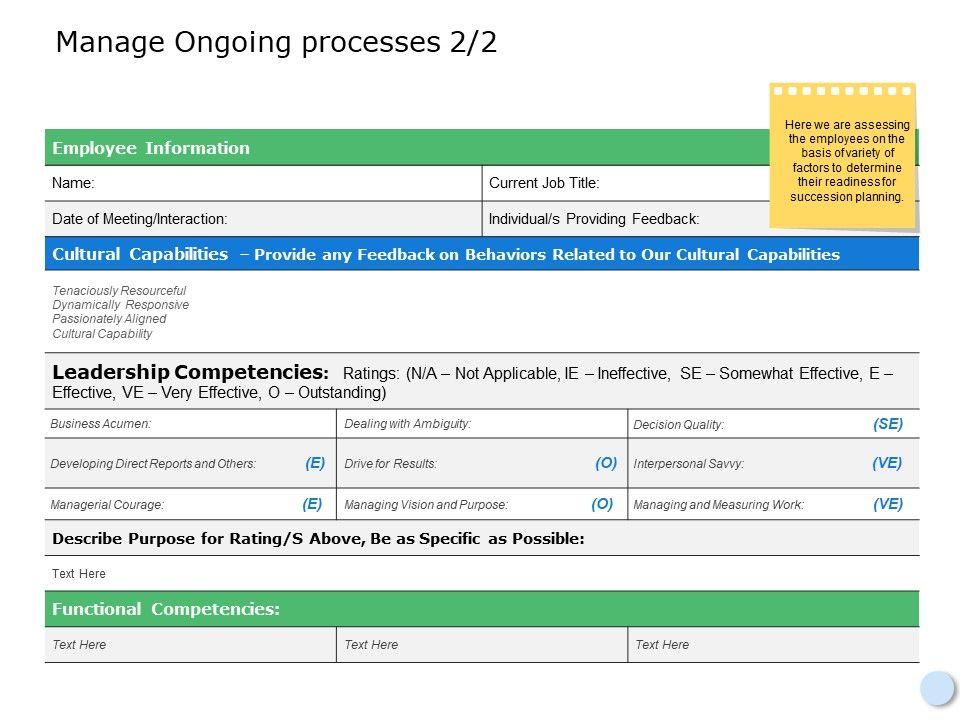Select the (E) rating for Developing Direct Reports
The width and height of the screenshot is (960, 720).
pos(315,463)
